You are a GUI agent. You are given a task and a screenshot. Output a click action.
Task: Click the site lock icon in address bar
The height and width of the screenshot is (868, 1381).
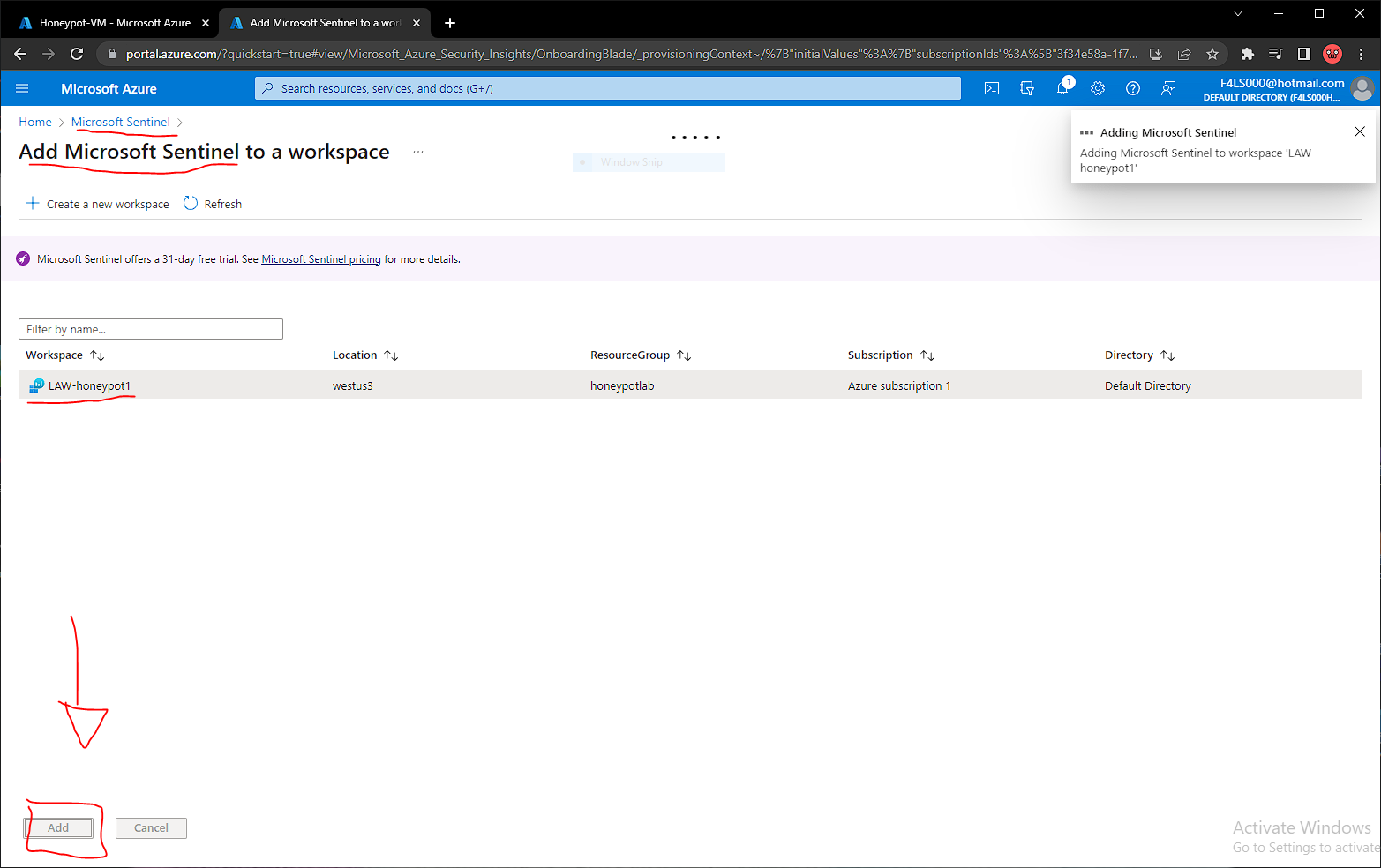111,54
